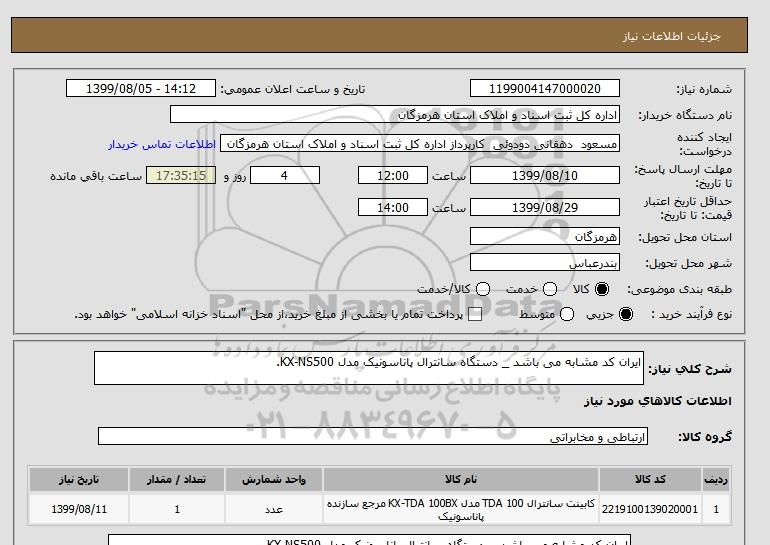Click the request creator field مسعود دهقانی
This screenshot has height=545, width=770.
(420, 144)
